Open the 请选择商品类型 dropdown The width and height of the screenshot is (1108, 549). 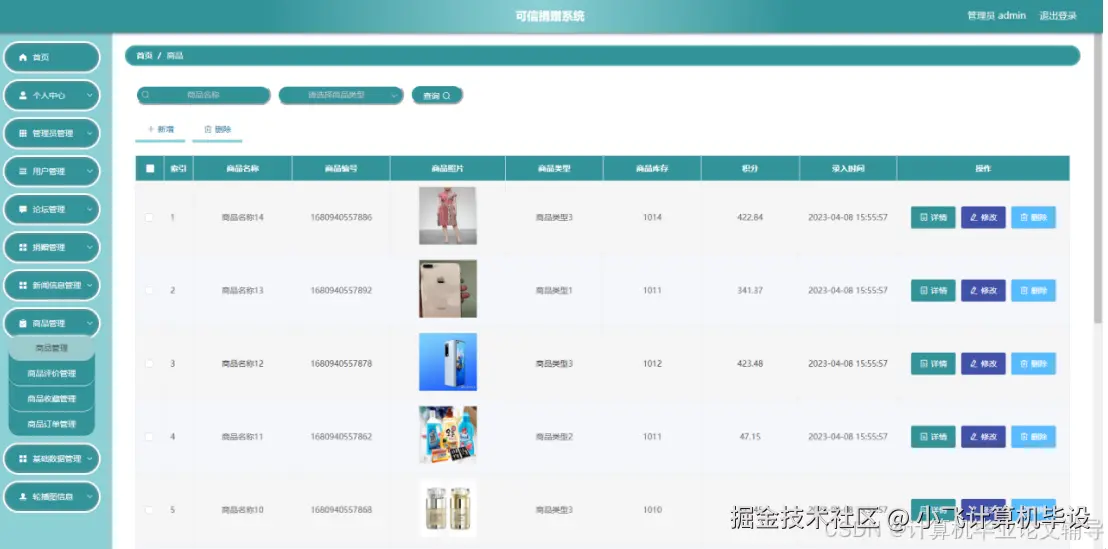point(341,95)
